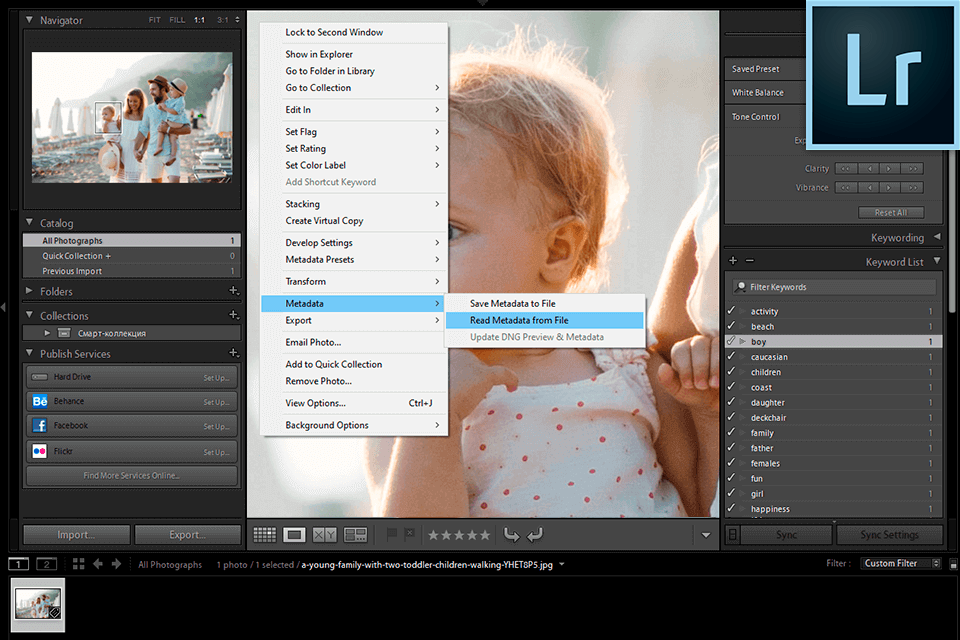Rotate photo left arrow icon
The width and height of the screenshot is (960, 640).
[x=511, y=535]
